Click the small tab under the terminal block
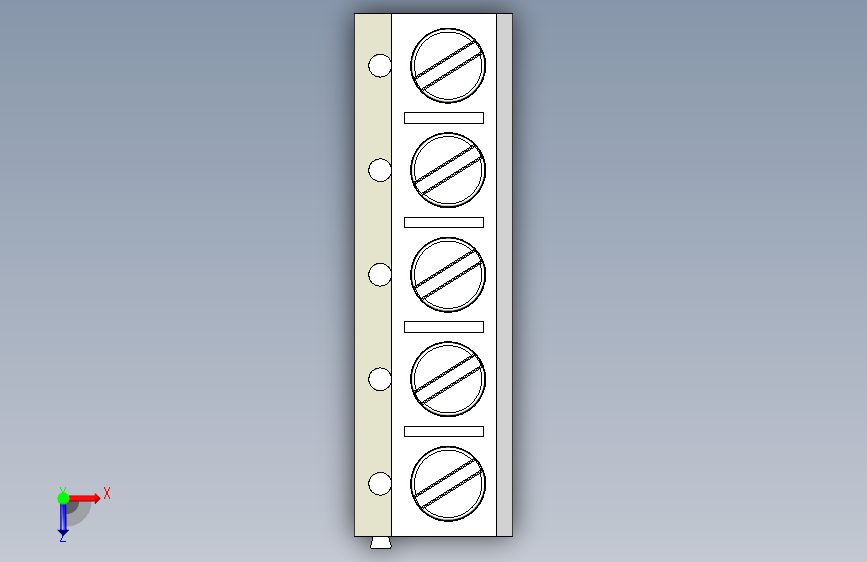The height and width of the screenshot is (562, 867). click(381, 543)
